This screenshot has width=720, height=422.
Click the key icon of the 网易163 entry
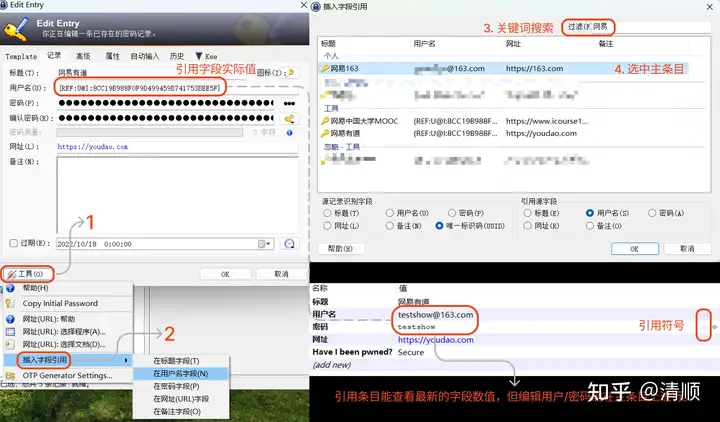click(x=325, y=68)
